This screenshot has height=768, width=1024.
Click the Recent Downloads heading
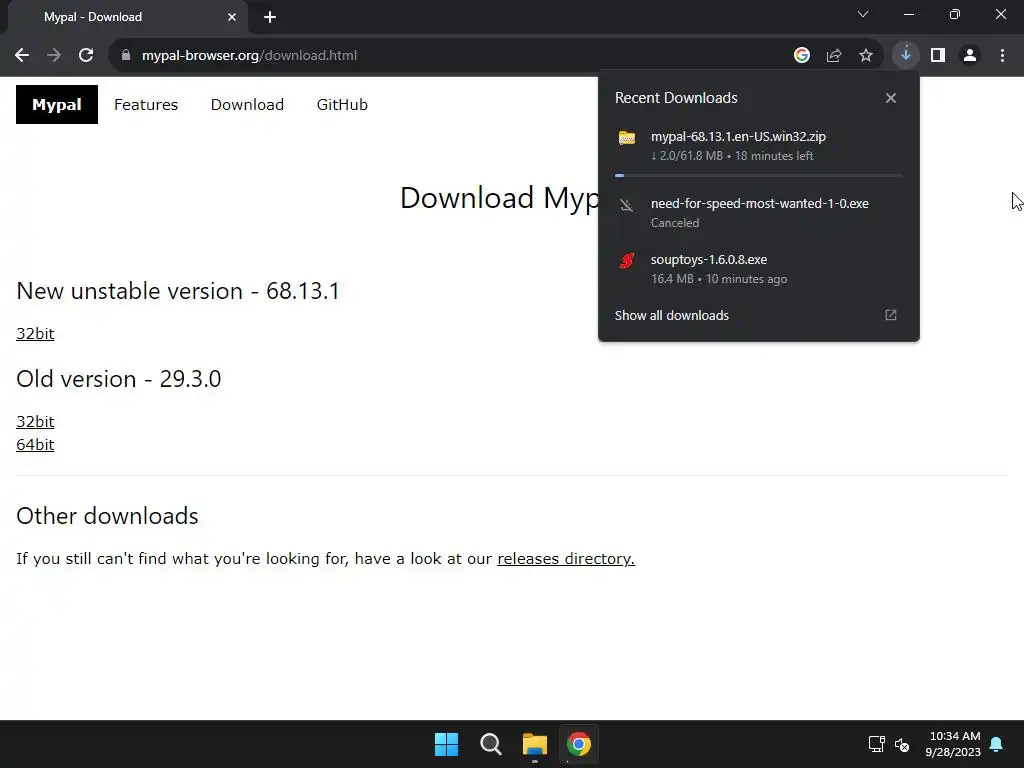pos(676,98)
